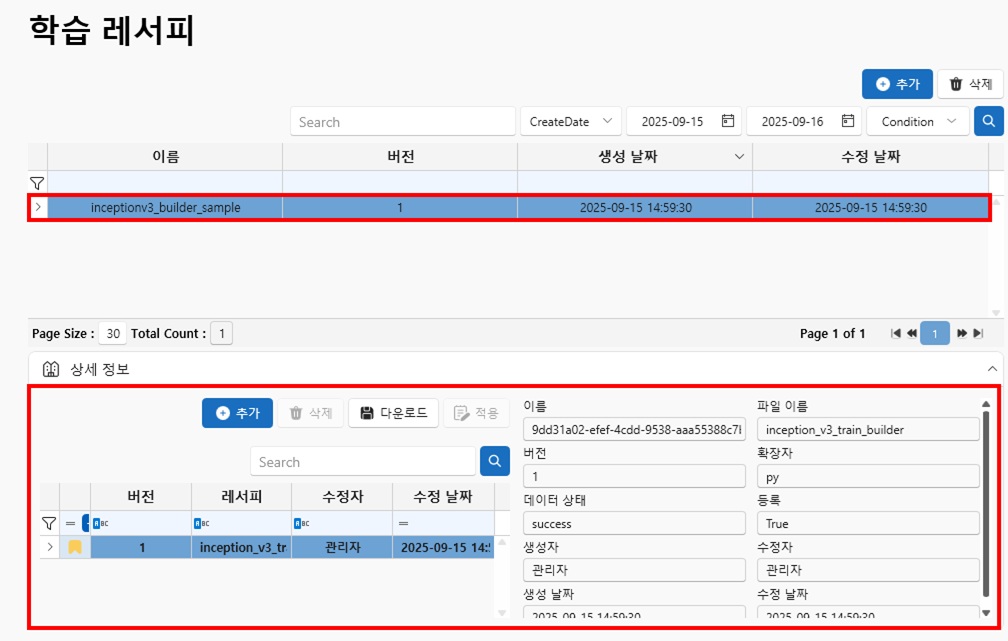Click the yellow bookmark icon in the version row

point(75,547)
